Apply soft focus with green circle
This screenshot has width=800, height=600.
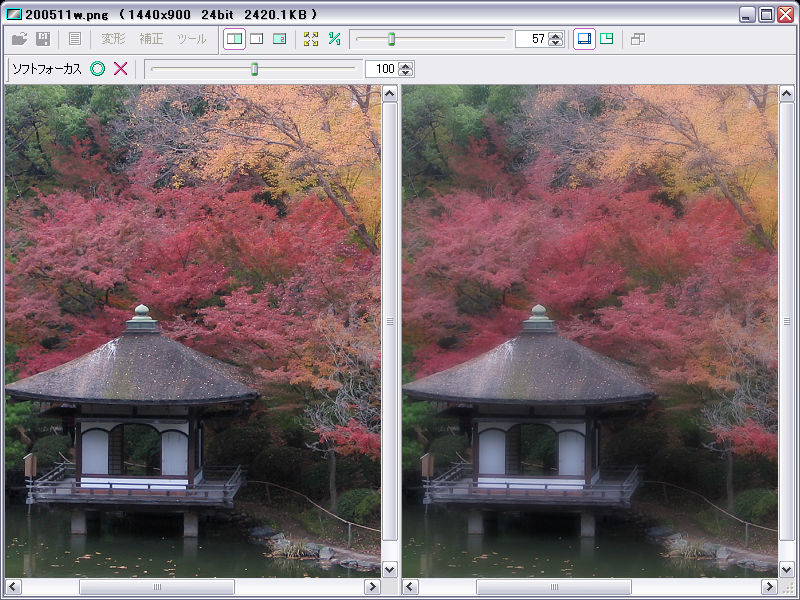[x=97, y=69]
